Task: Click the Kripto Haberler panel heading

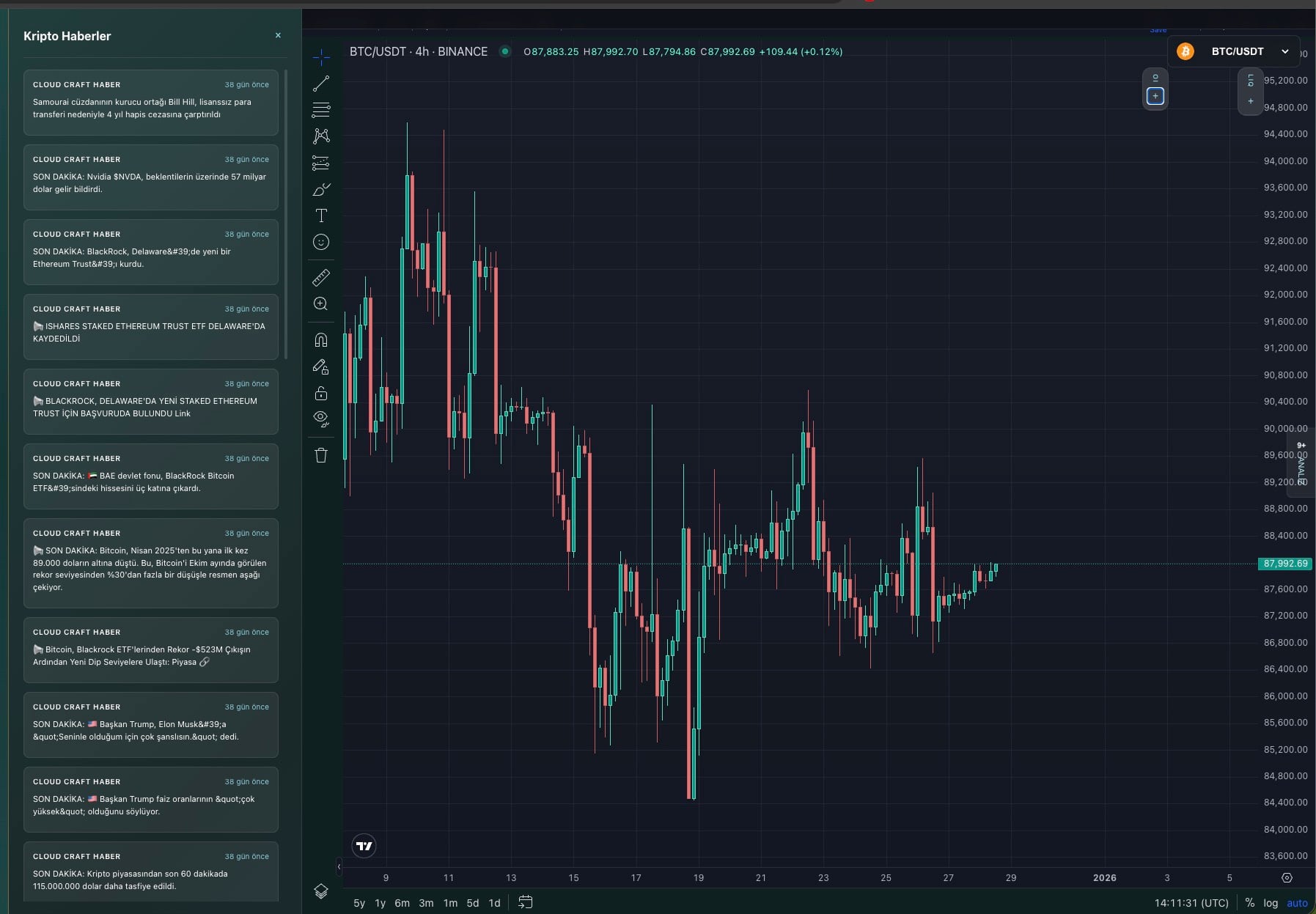Action: coord(67,36)
